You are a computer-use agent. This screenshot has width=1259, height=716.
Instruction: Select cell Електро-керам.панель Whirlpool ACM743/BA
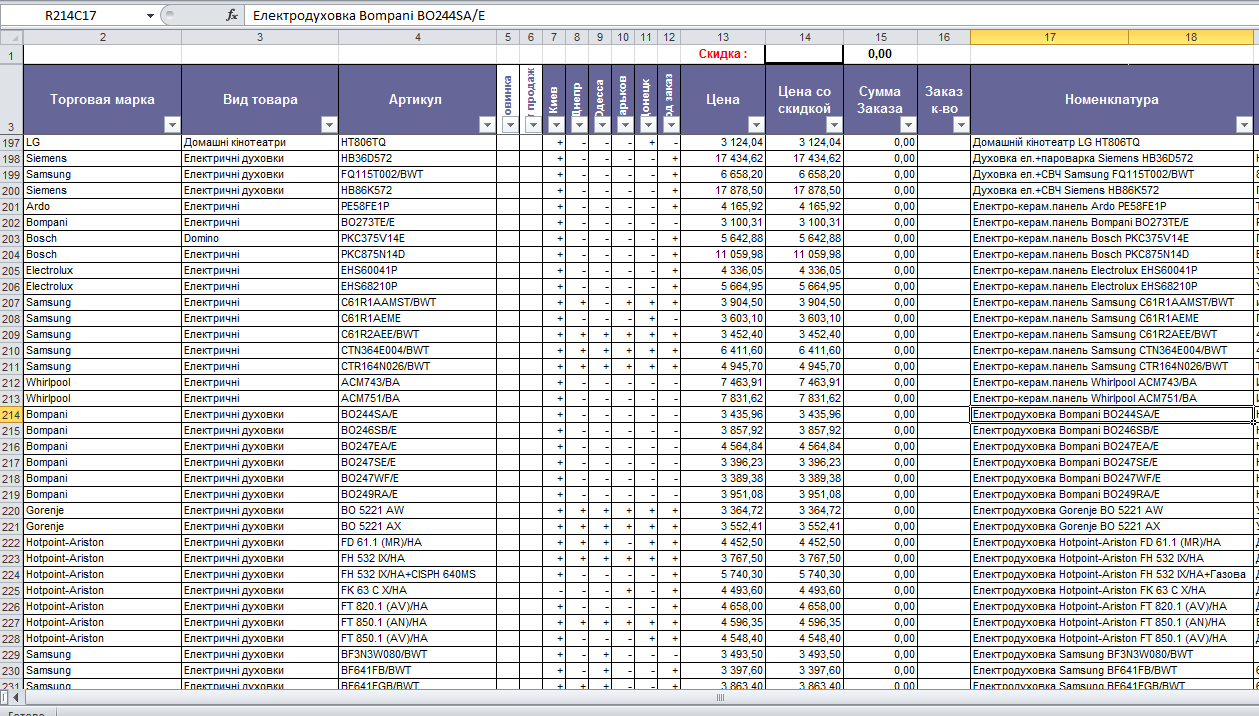click(1111, 382)
